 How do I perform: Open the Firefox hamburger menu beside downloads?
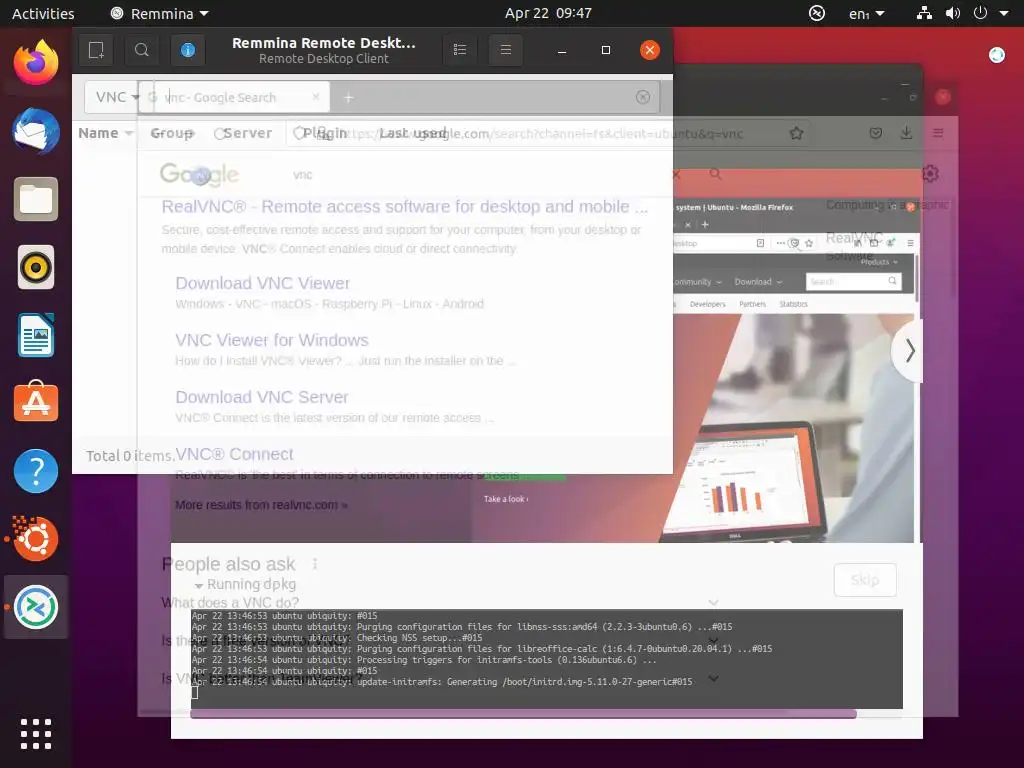pyautogui.click(x=938, y=133)
